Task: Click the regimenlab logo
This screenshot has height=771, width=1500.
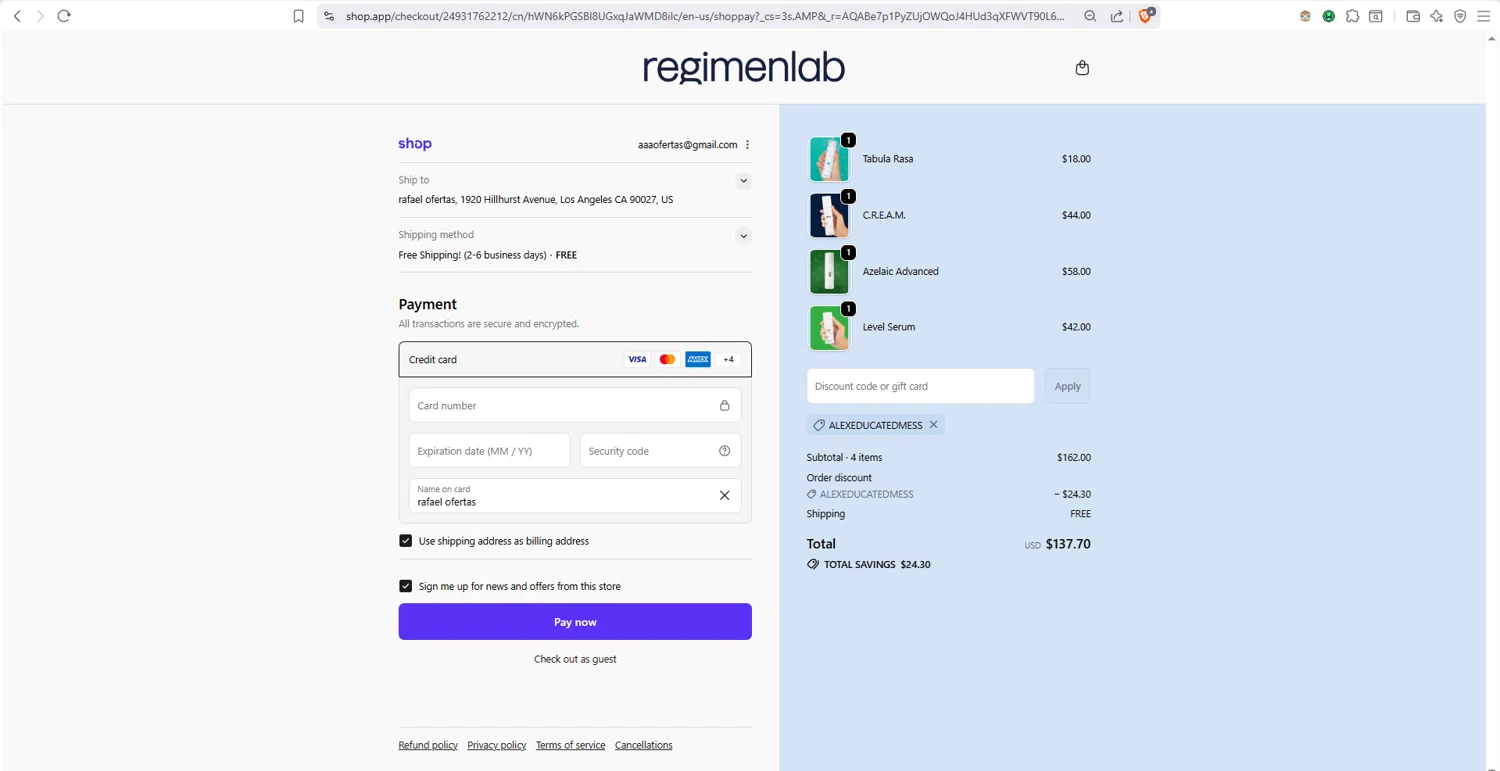Action: (x=744, y=67)
